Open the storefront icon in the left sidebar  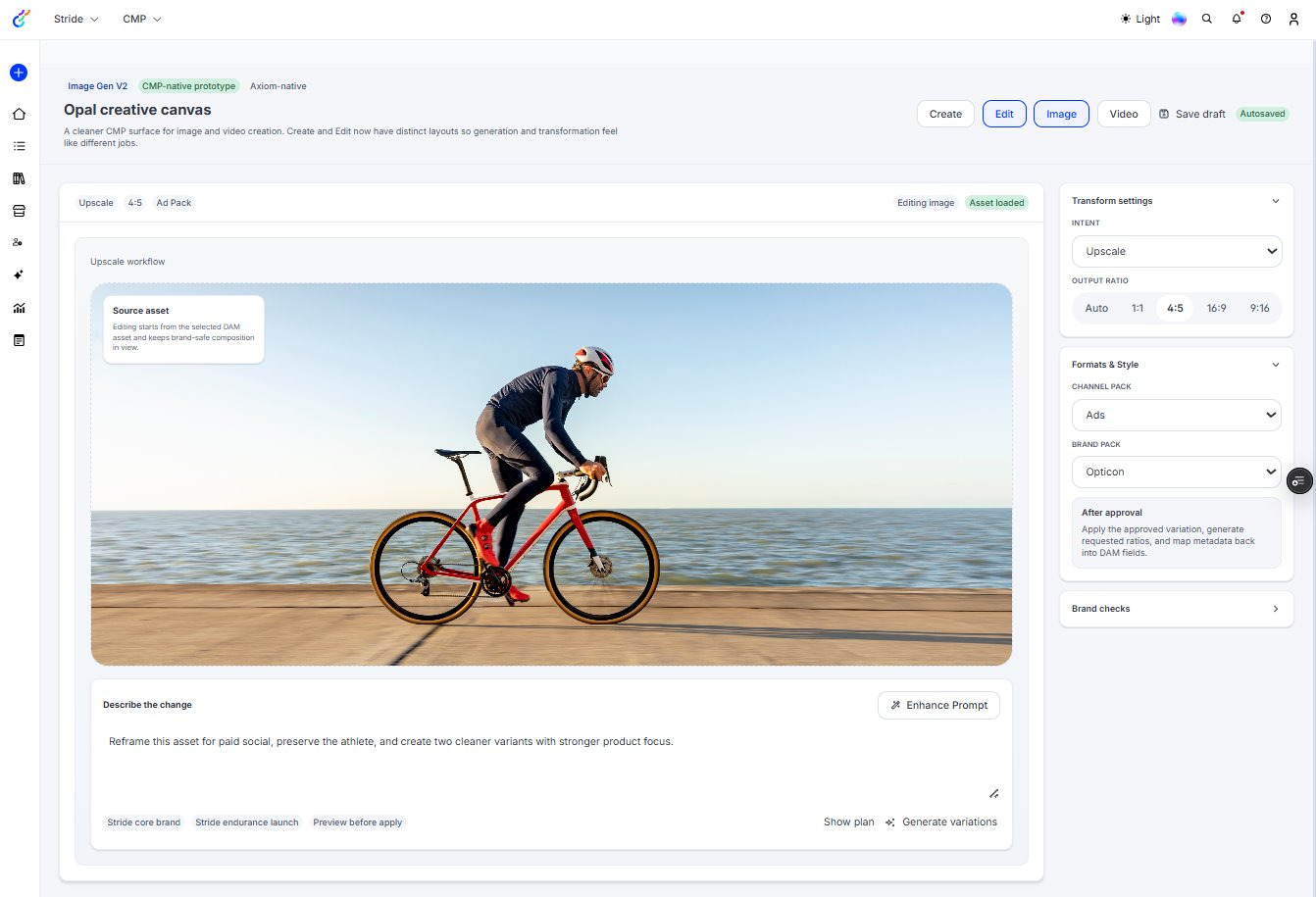(18, 210)
